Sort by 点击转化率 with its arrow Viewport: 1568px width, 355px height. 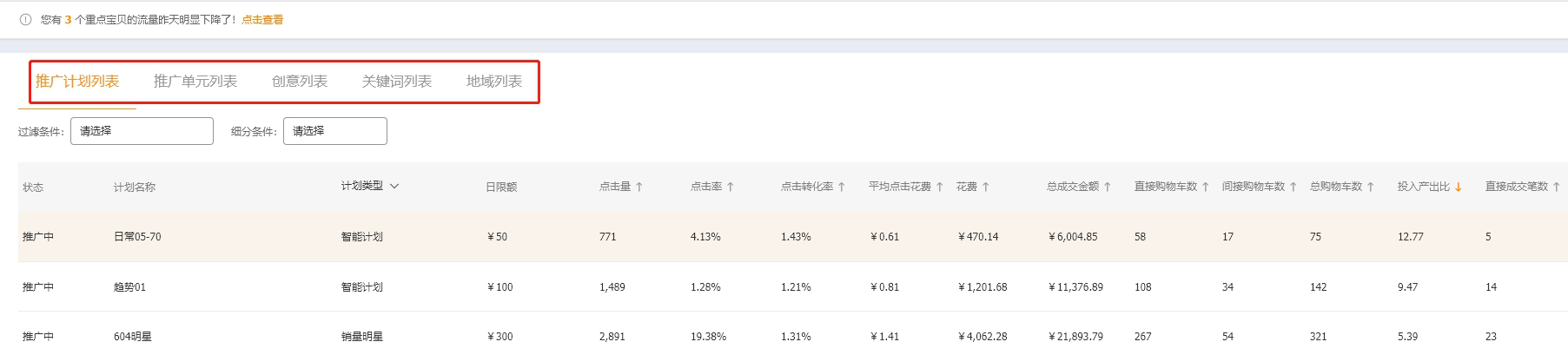pos(842,187)
